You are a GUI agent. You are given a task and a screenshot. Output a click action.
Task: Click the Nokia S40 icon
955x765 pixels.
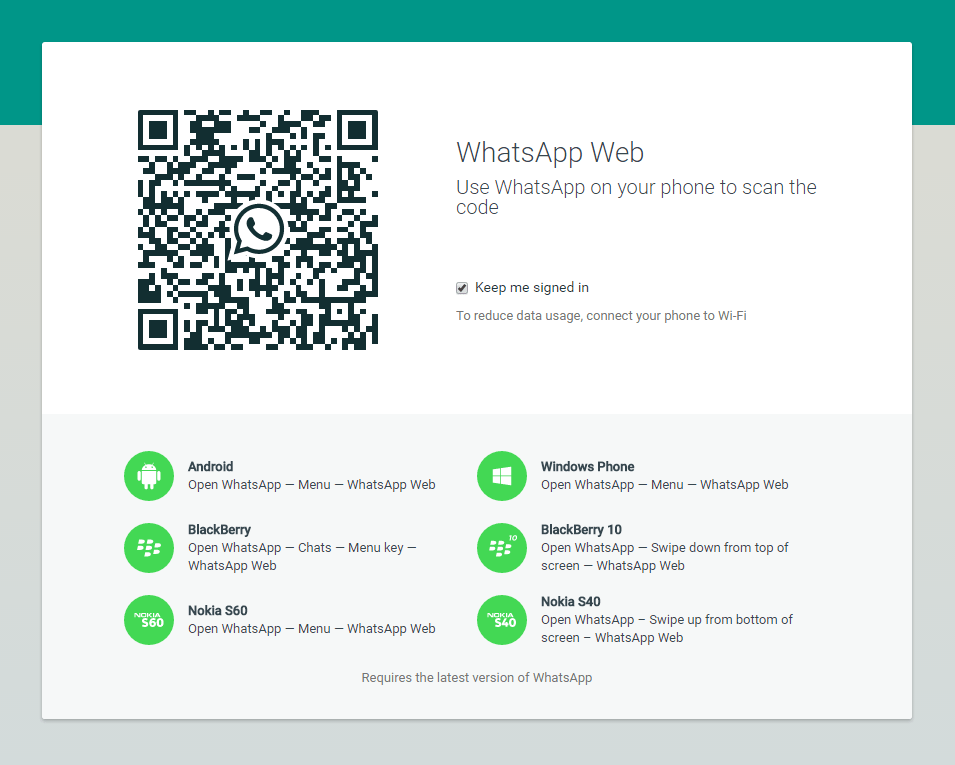502,620
